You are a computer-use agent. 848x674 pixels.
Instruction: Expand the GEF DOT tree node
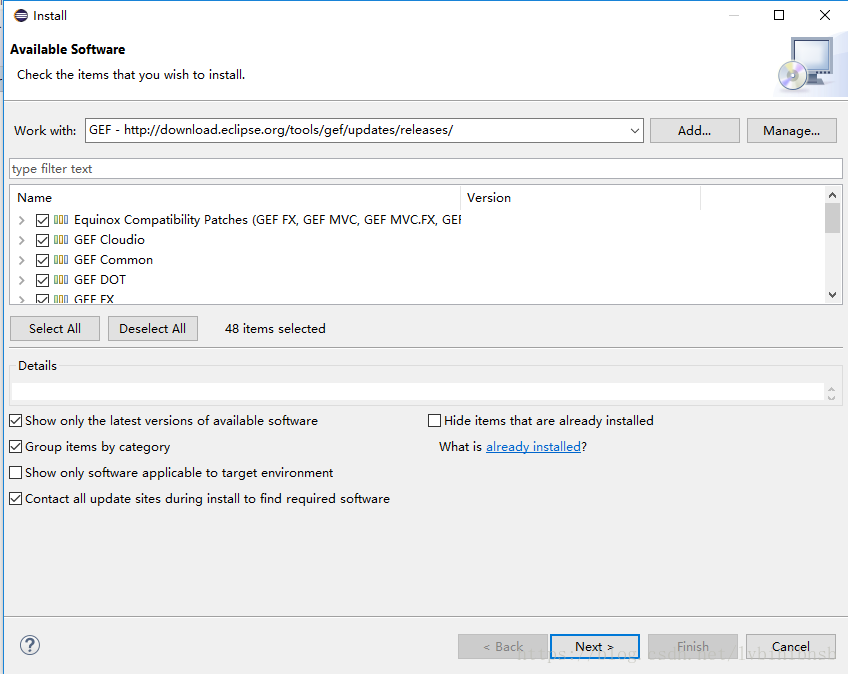22,280
